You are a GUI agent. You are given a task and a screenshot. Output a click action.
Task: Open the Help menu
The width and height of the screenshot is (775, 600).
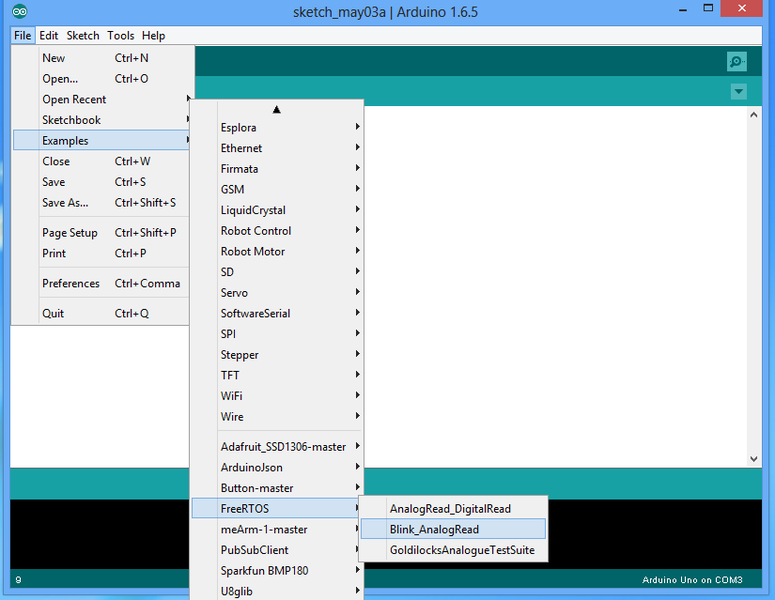[153, 36]
